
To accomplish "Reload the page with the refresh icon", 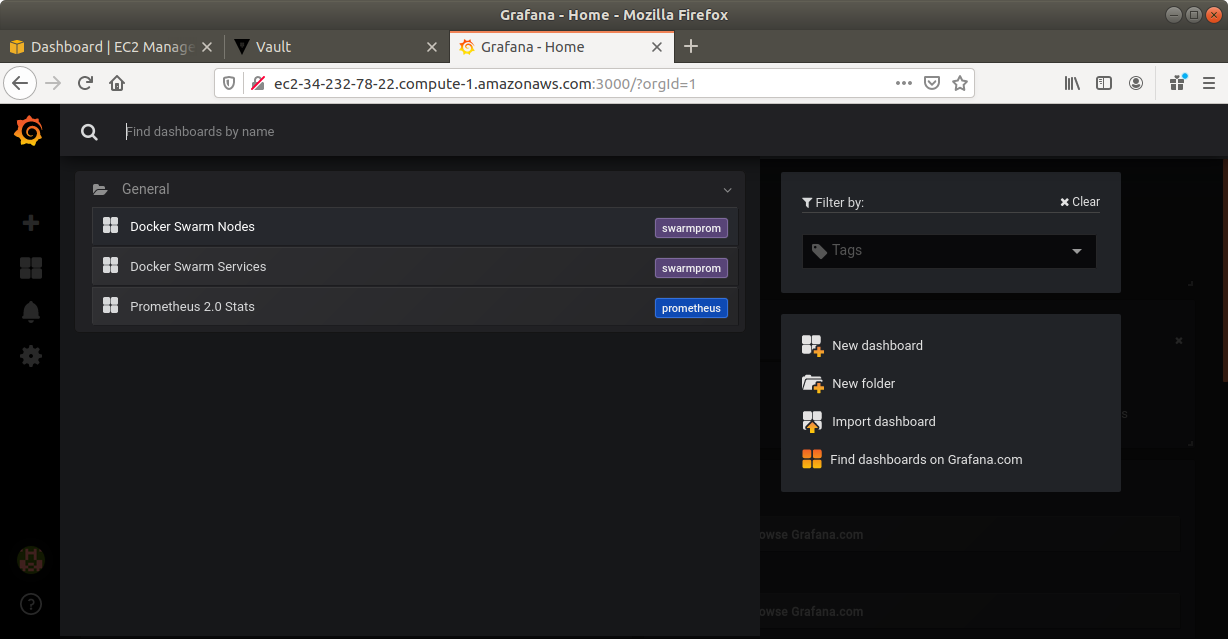I will click(86, 83).
